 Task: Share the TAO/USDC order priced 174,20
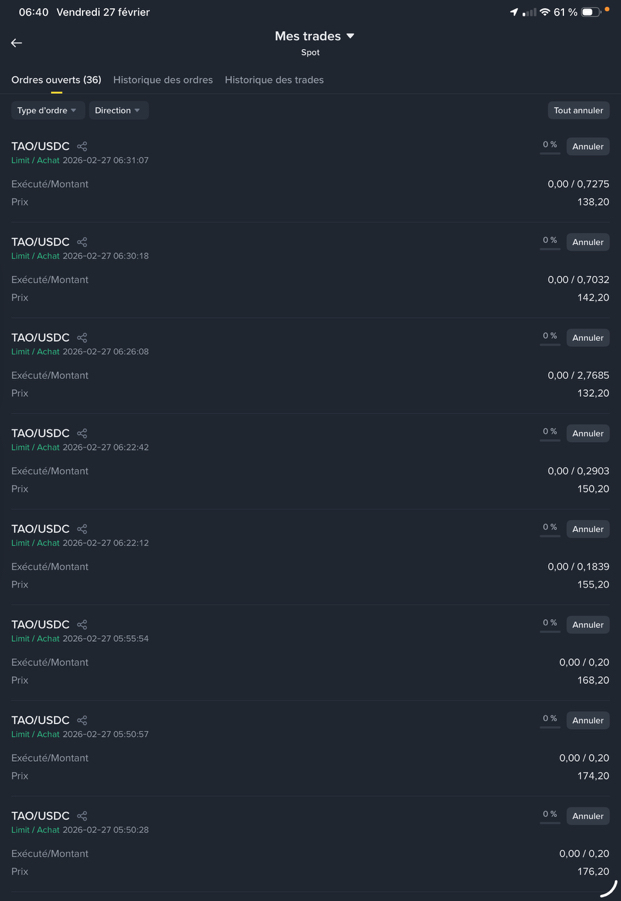click(82, 721)
